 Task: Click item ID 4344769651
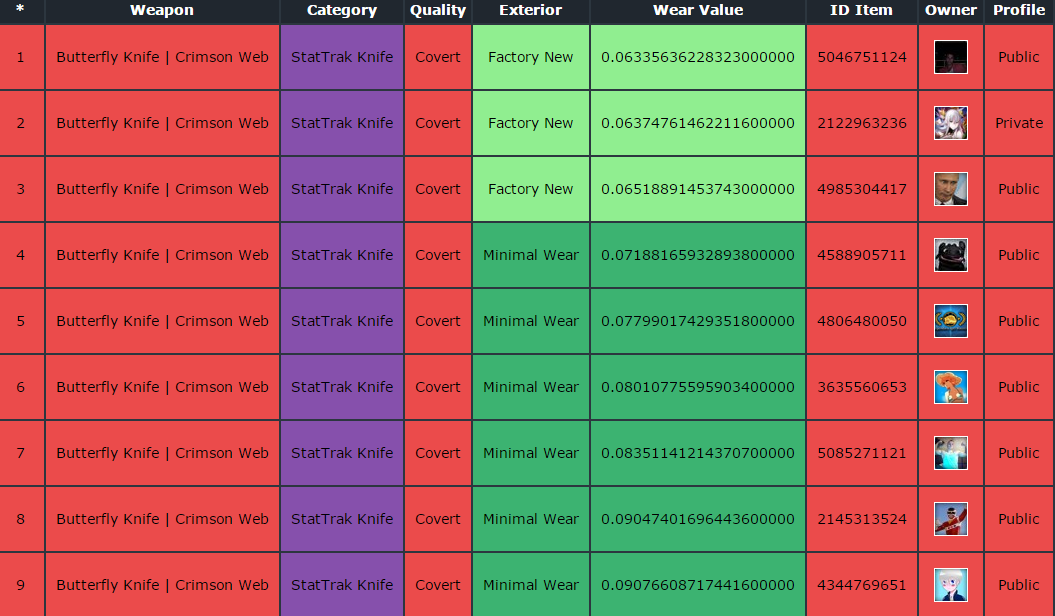862,584
